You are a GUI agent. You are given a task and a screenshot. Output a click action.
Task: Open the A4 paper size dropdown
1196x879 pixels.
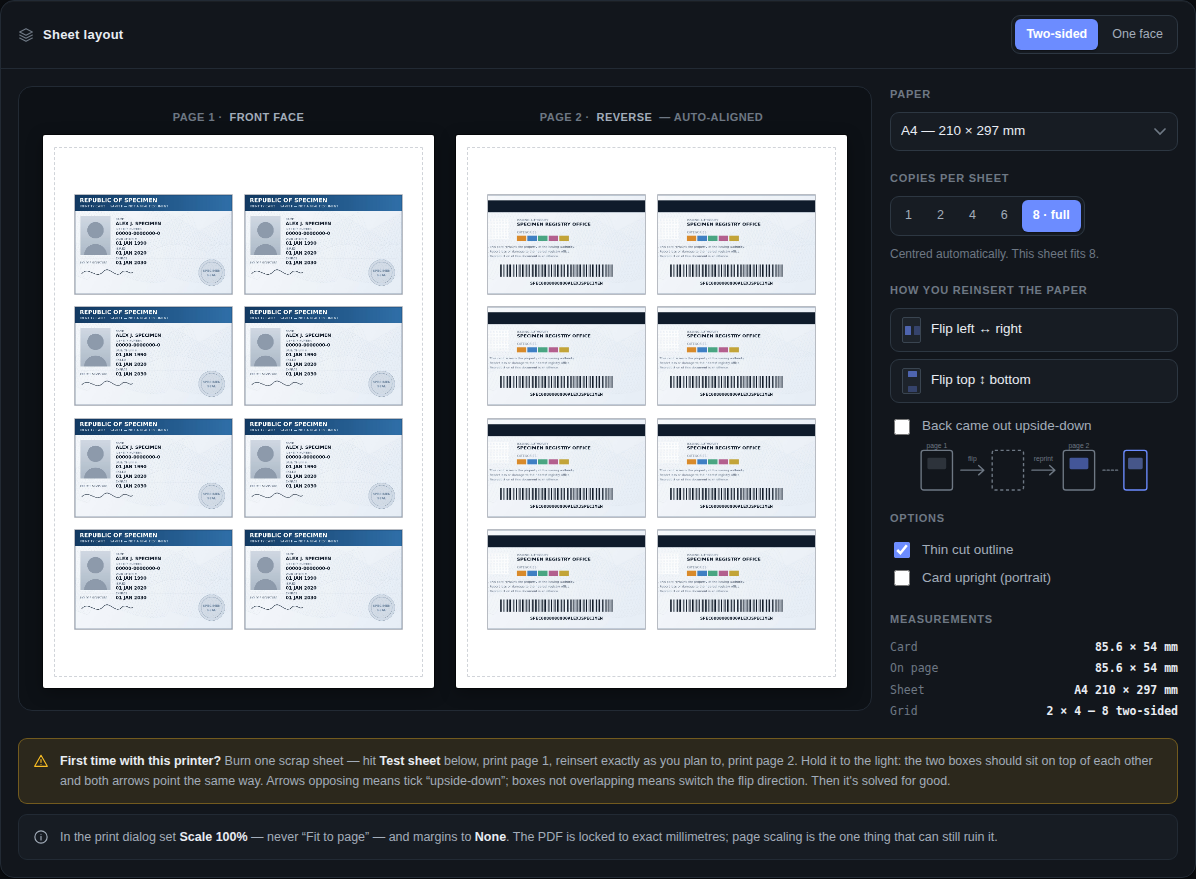(1033, 131)
